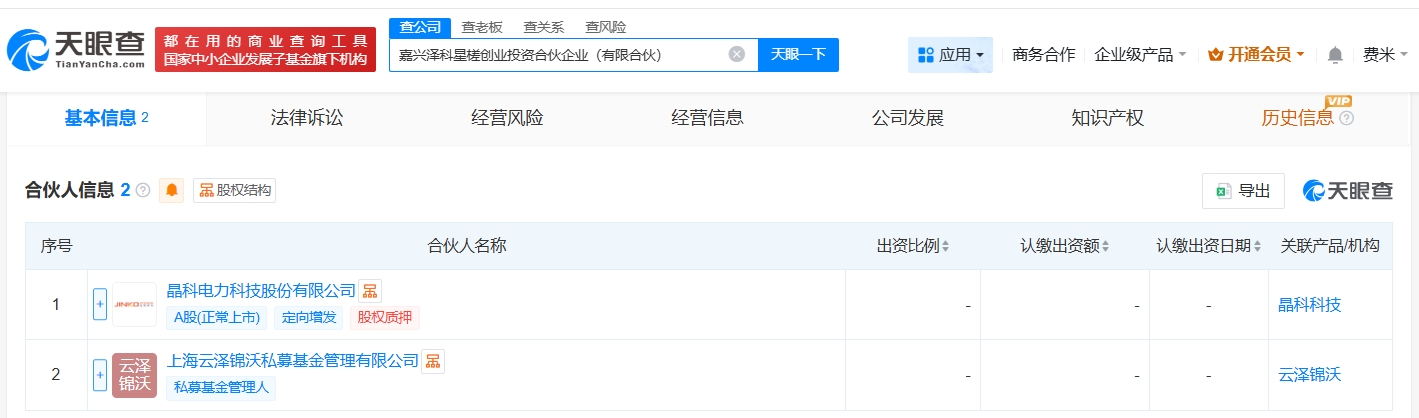Click the notification bell icon in header

[1335, 55]
